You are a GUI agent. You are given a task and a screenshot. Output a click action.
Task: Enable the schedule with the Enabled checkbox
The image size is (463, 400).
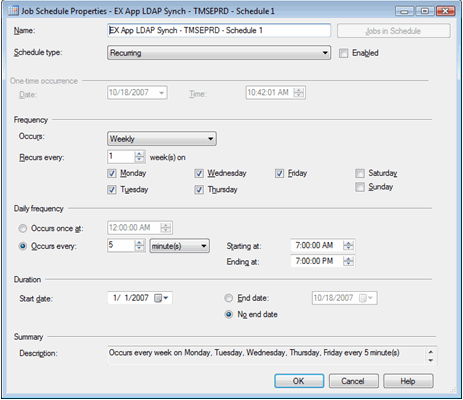coord(343,53)
